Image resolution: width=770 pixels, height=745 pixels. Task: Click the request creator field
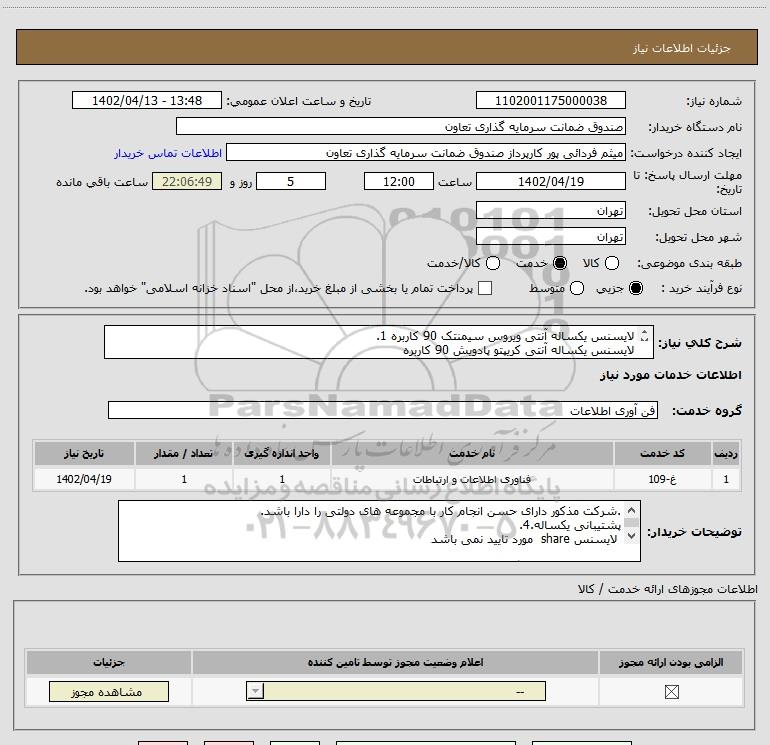pos(426,152)
